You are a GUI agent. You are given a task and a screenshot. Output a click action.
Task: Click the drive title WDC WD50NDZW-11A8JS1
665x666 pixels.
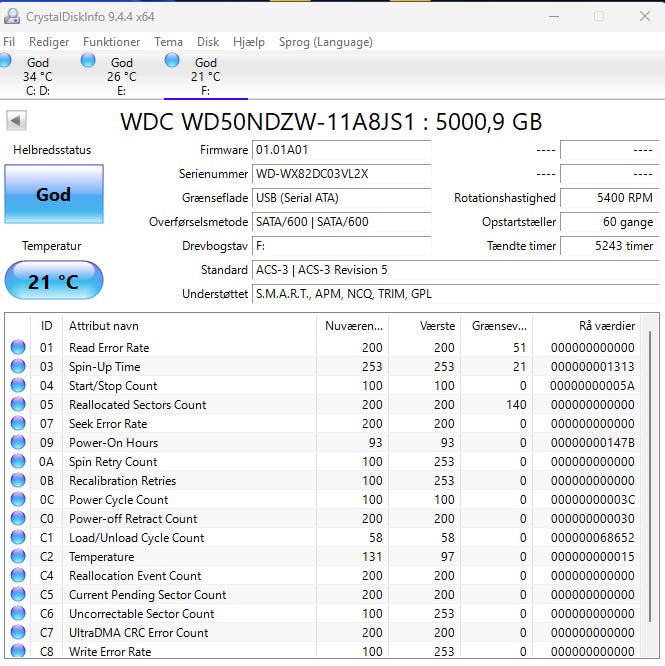[x=331, y=122]
